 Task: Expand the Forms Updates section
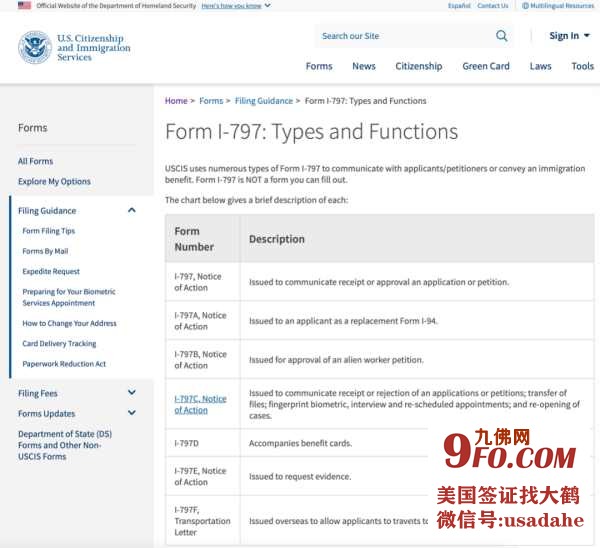[x=132, y=413]
